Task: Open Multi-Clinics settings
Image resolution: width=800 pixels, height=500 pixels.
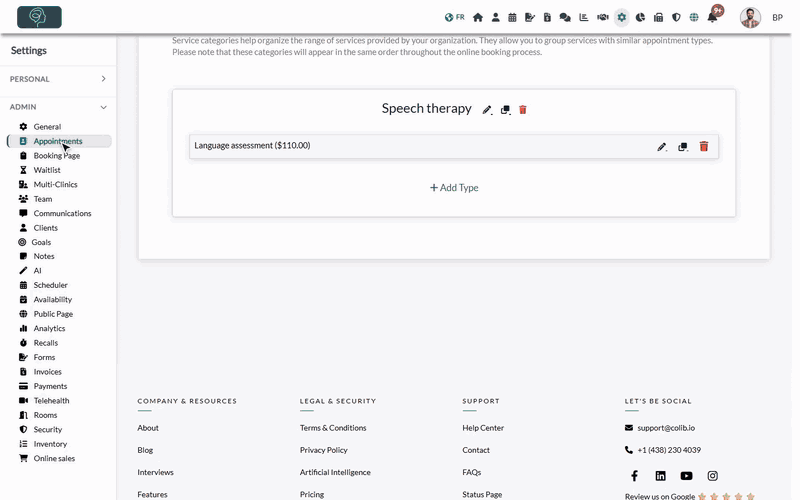Action: pos(55,184)
